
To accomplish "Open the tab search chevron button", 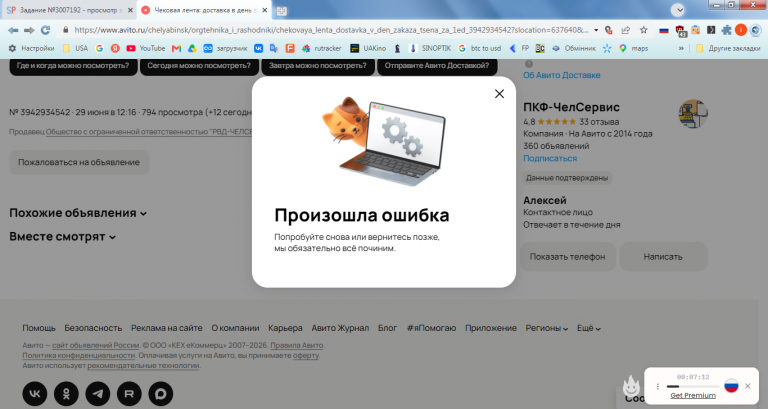I will click(x=677, y=10).
